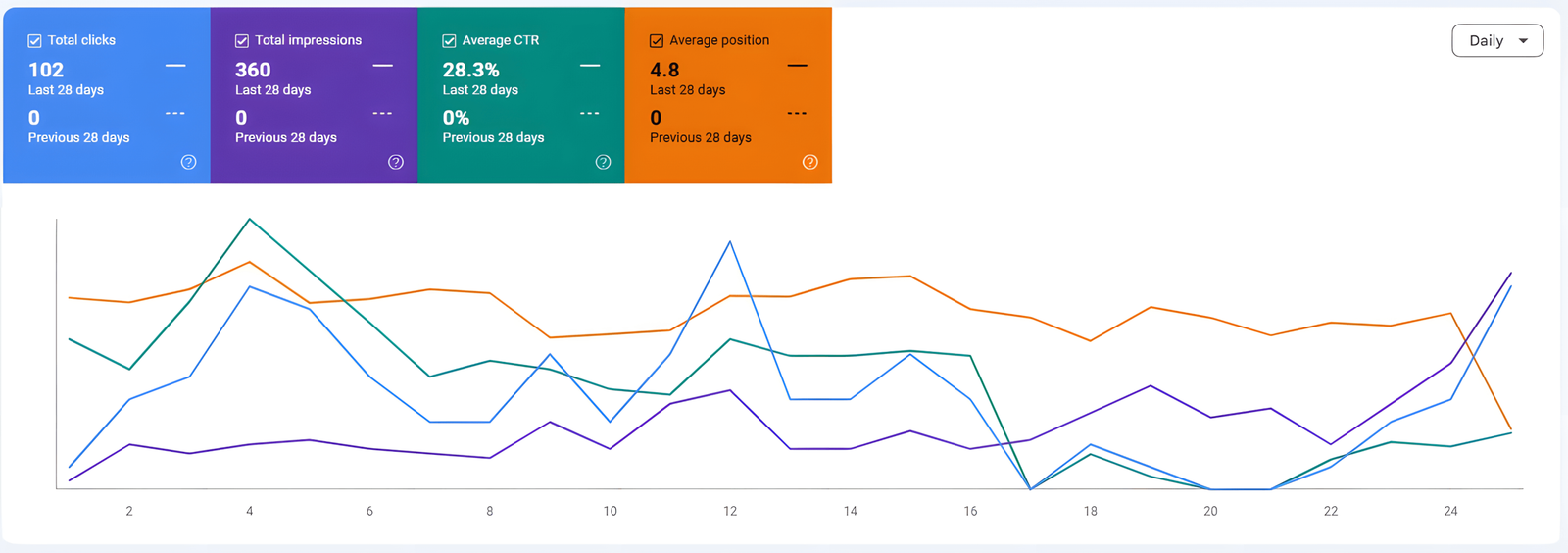Viewport: 1568px width, 553px height.
Task: Click solid line legend on Total clicks card
Action: pyautogui.click(x=175, y=66)
